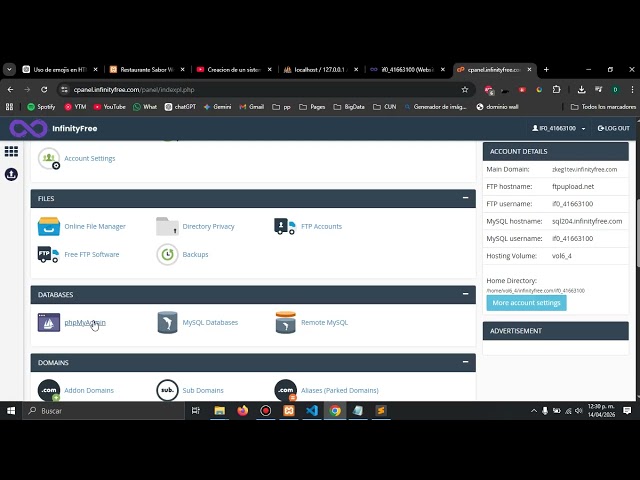
Task: Switch to if0_41663100 Website tab
Action: (408, 70)
